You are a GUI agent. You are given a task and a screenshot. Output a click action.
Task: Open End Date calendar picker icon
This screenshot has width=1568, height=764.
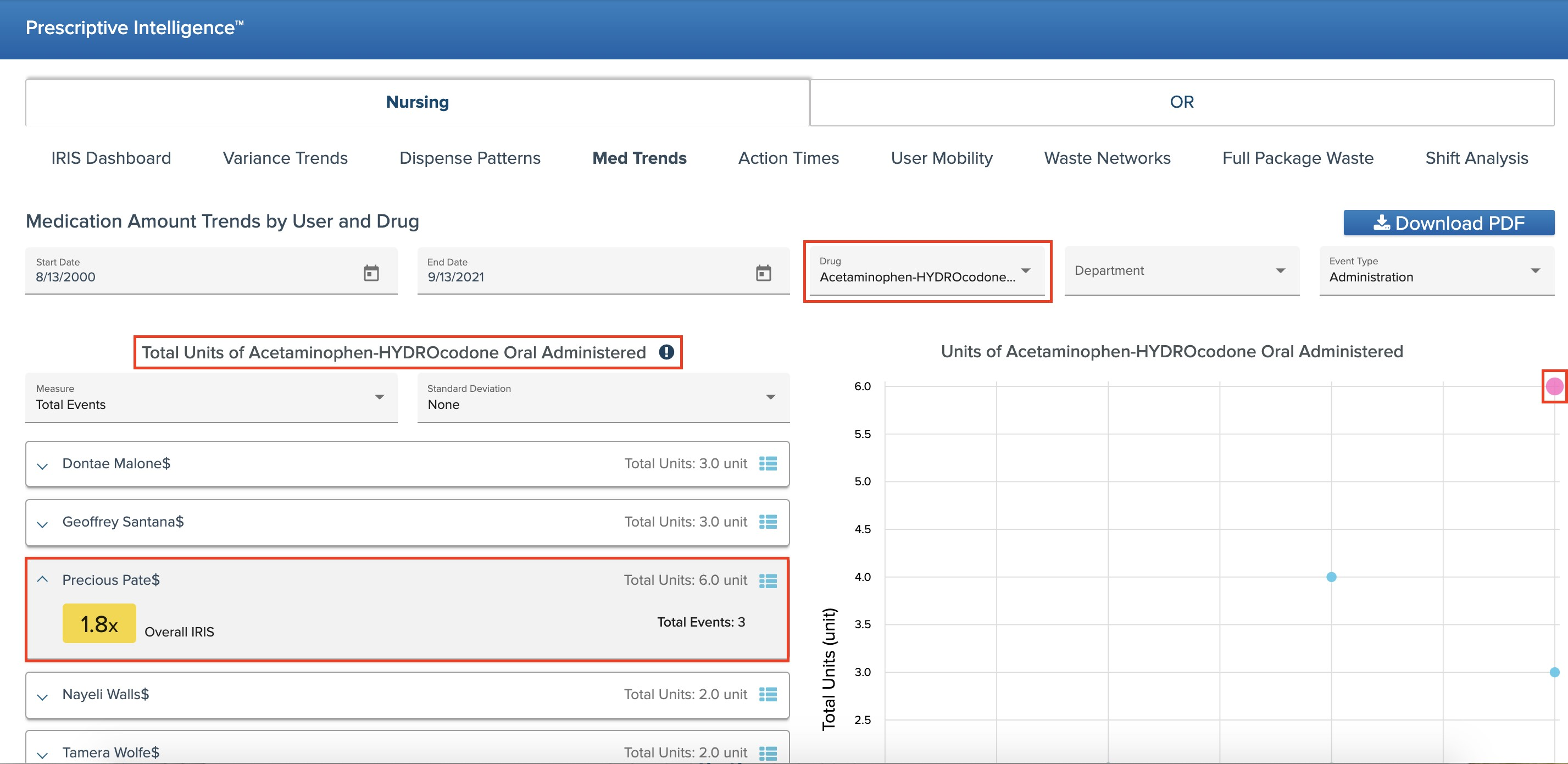pos(763,273)
